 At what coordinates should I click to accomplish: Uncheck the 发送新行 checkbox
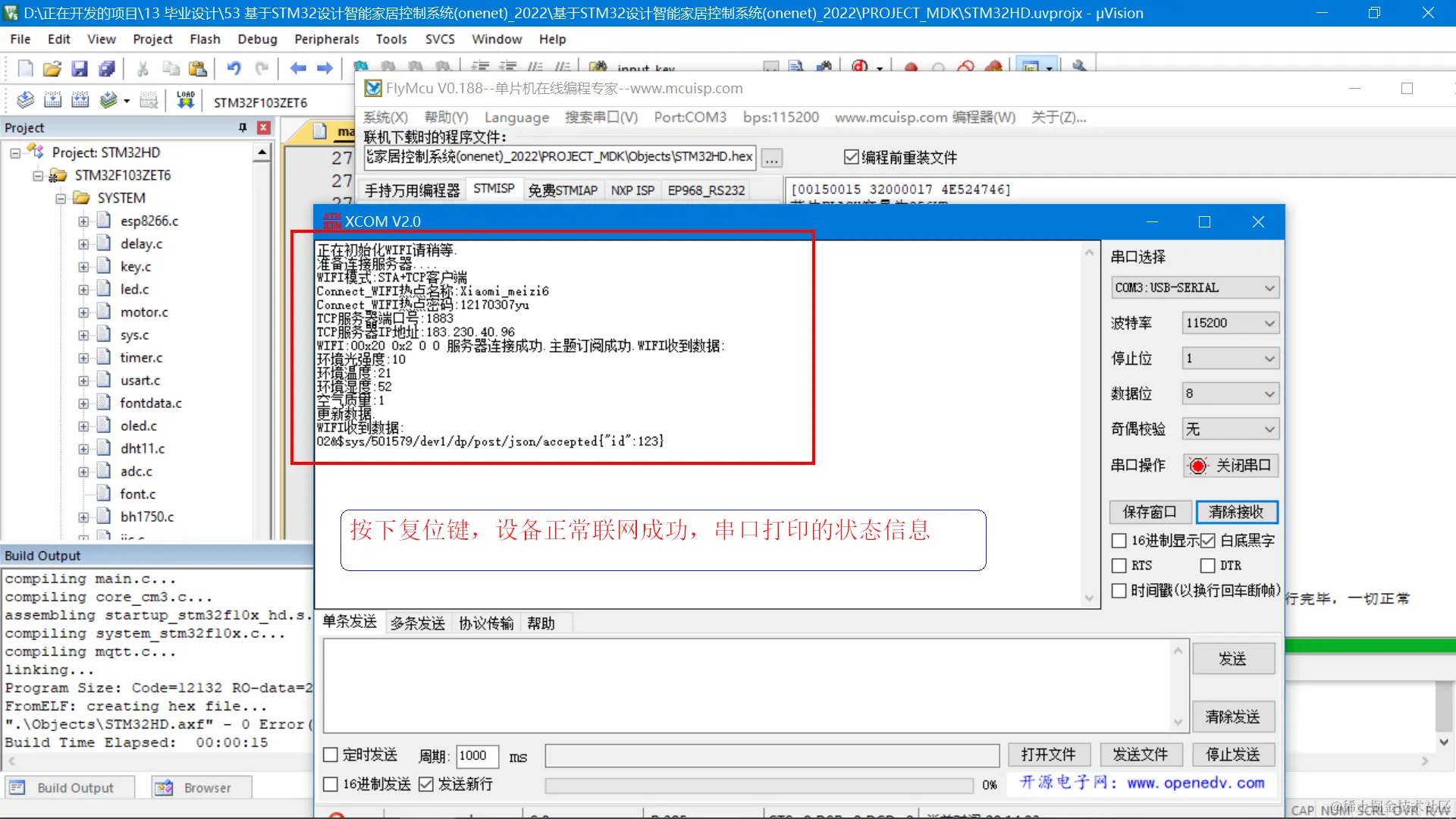click(x=426, y=784)
